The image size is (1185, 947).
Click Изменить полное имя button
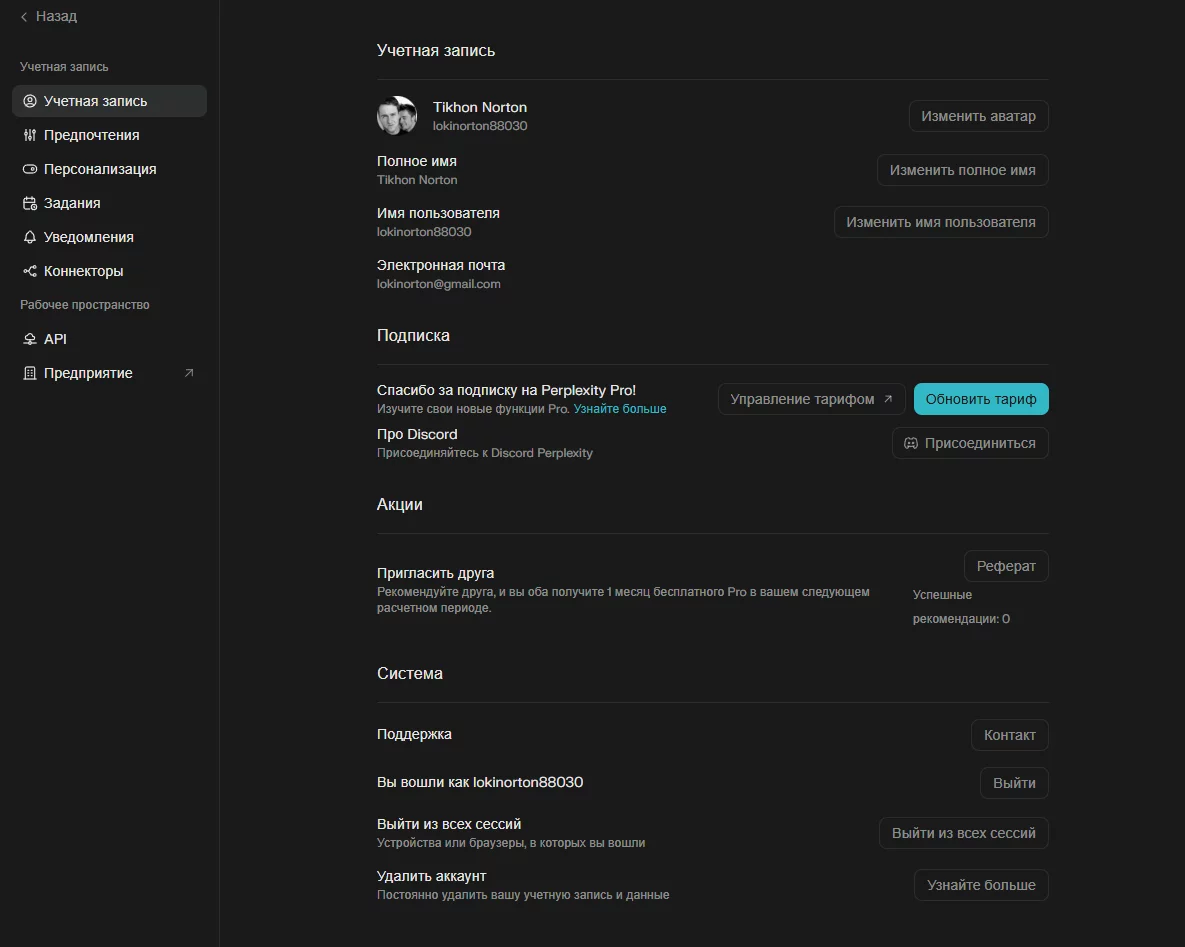[962, 170]
